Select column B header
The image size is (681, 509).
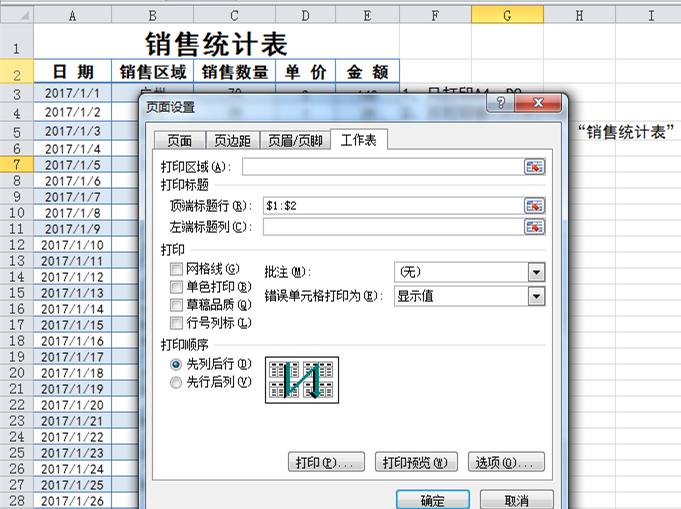click(152, 16)
